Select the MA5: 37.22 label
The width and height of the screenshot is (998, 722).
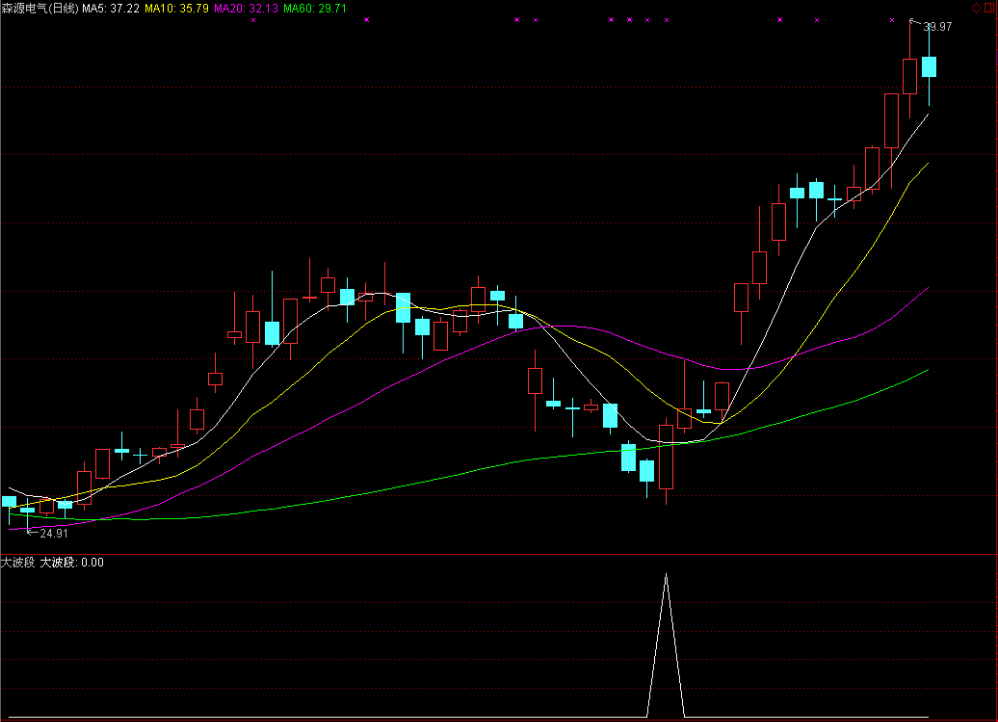111,8
